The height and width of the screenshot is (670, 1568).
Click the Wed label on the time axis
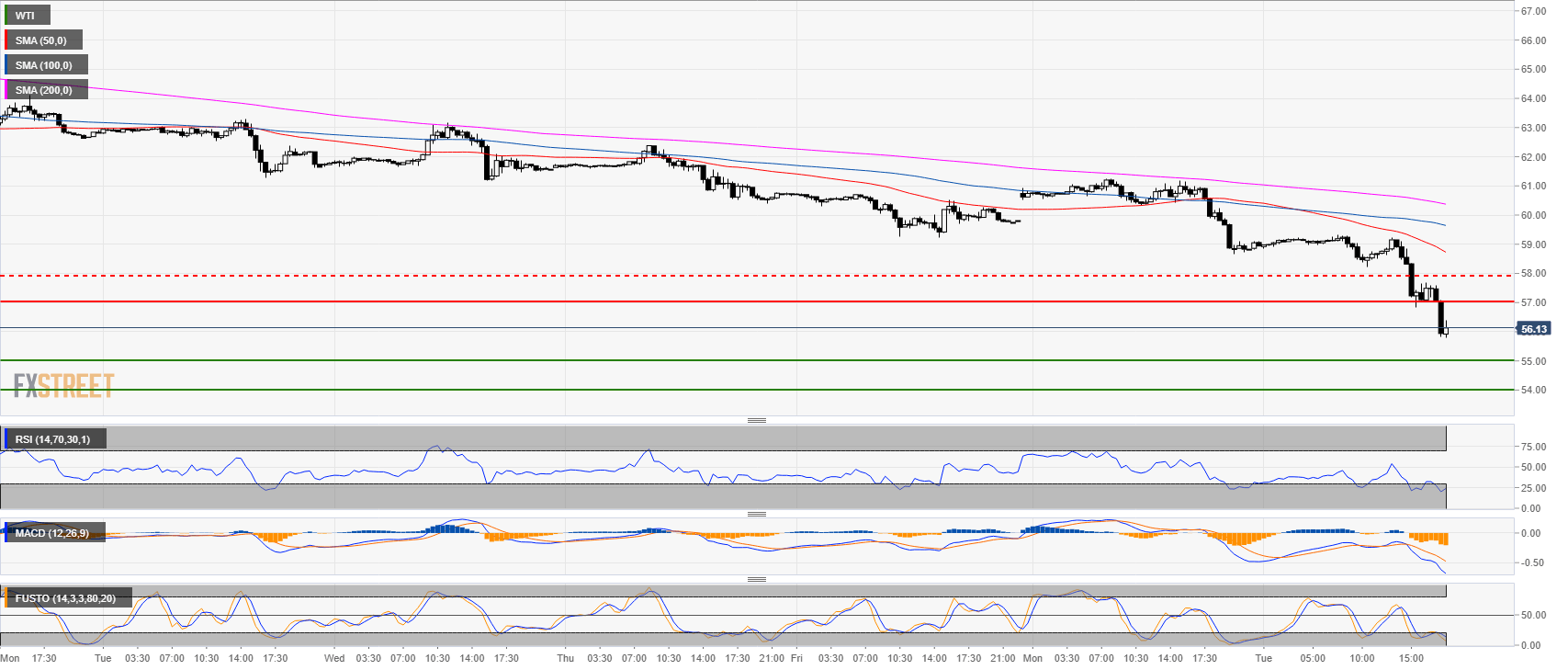coord(334,658)
